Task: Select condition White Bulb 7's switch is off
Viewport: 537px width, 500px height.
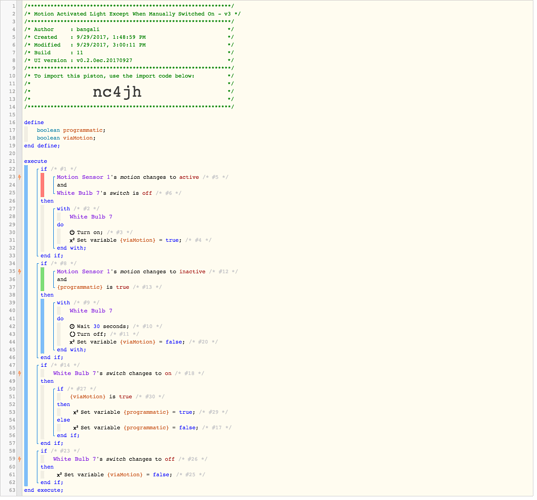Action: (x=104, y=193)
